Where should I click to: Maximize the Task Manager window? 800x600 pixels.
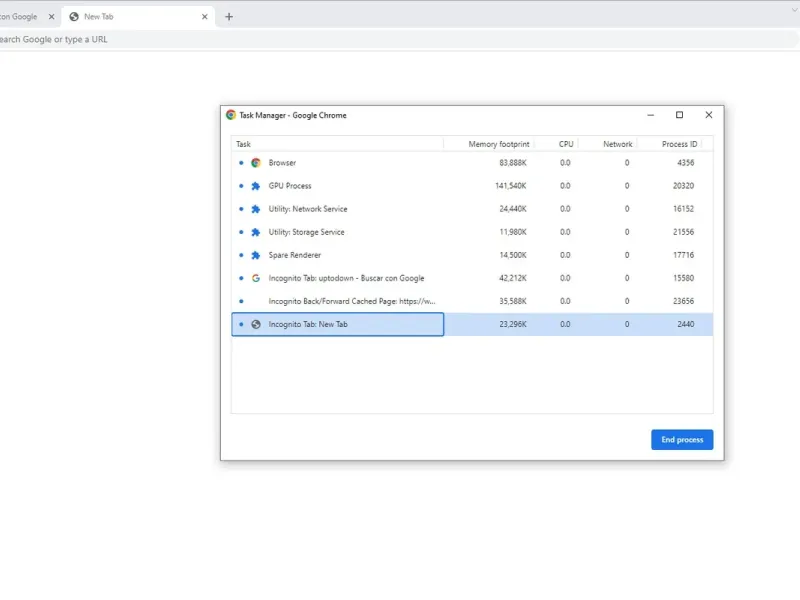pos(680,115)
